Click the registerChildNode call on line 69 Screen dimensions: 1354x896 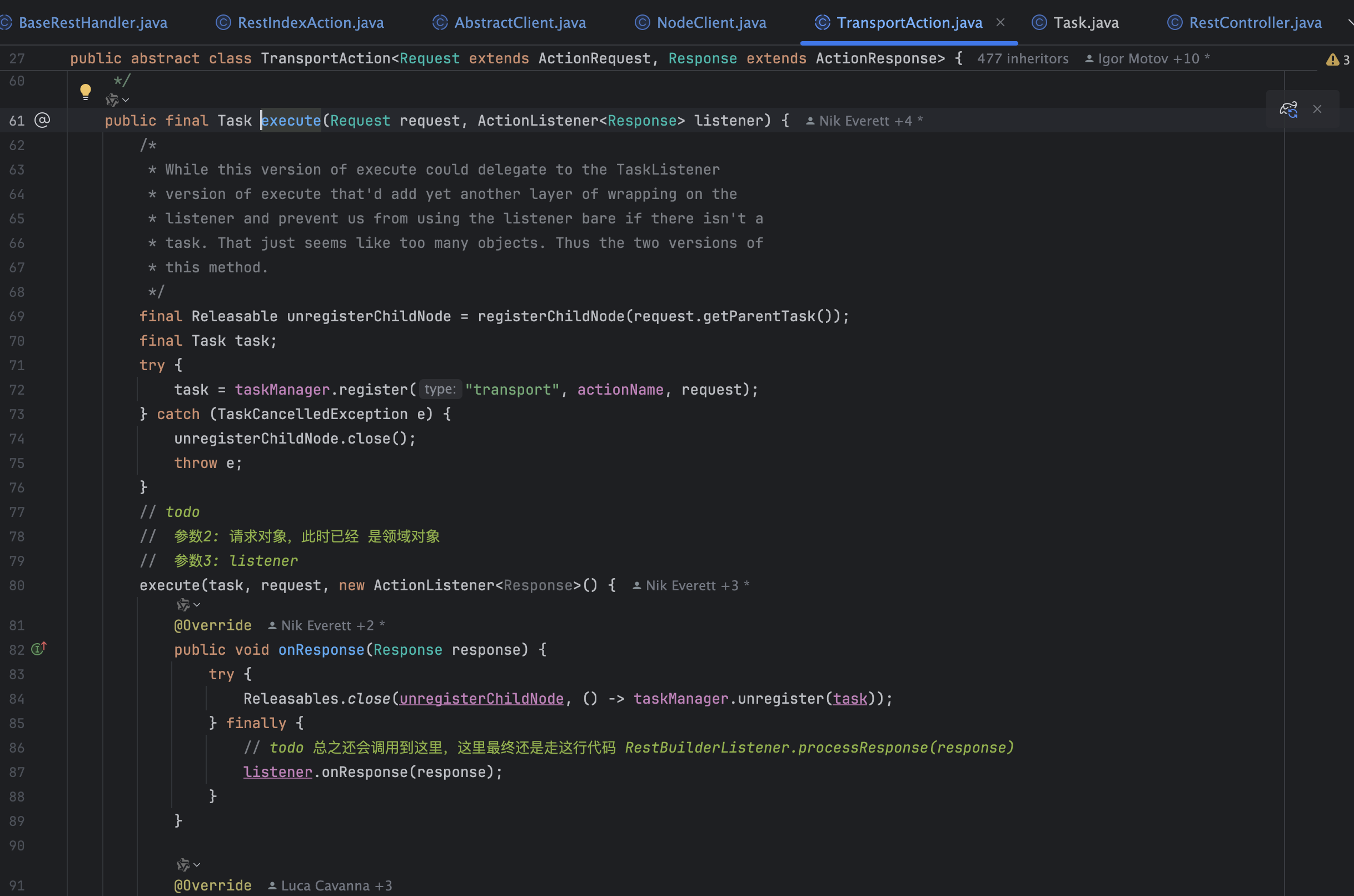coord(551,317)
